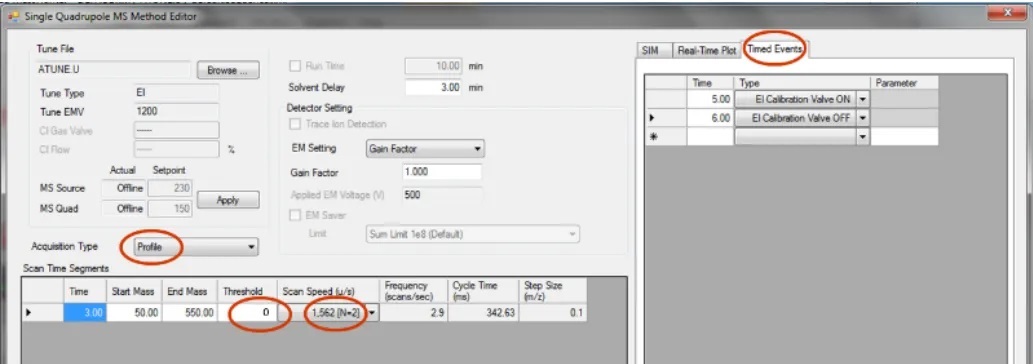Open the EI Calibration Valve OFF dropdown arrow
1033x364 pixels.
point(862,118)
